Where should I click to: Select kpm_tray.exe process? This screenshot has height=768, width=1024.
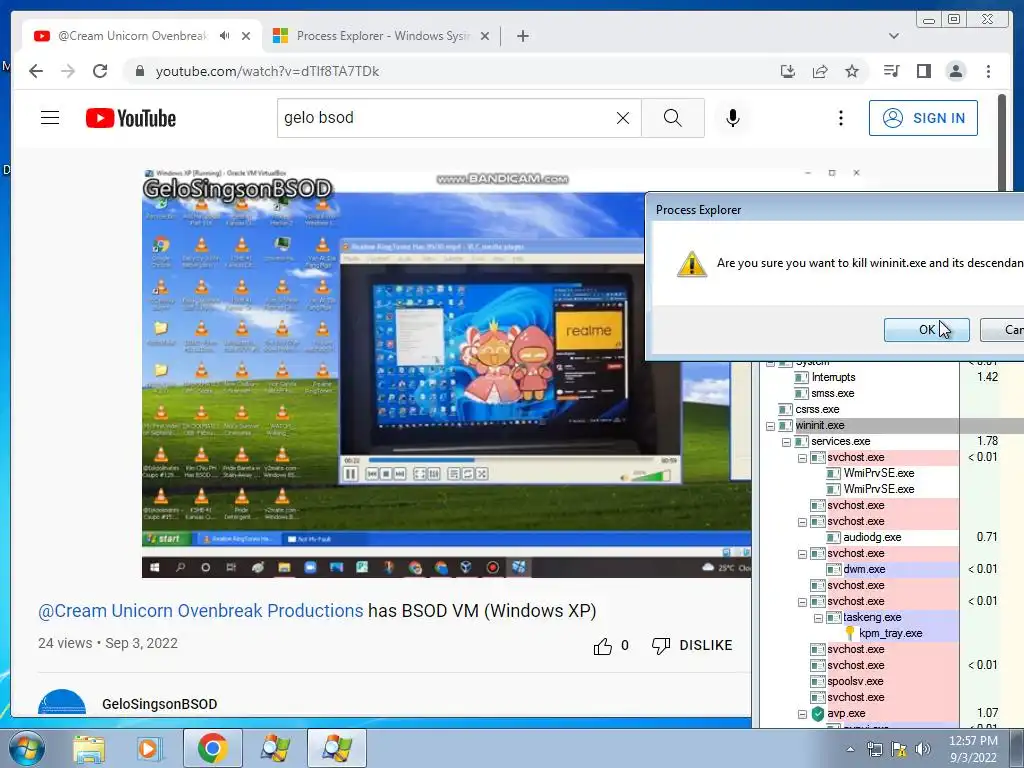point(890,633)
